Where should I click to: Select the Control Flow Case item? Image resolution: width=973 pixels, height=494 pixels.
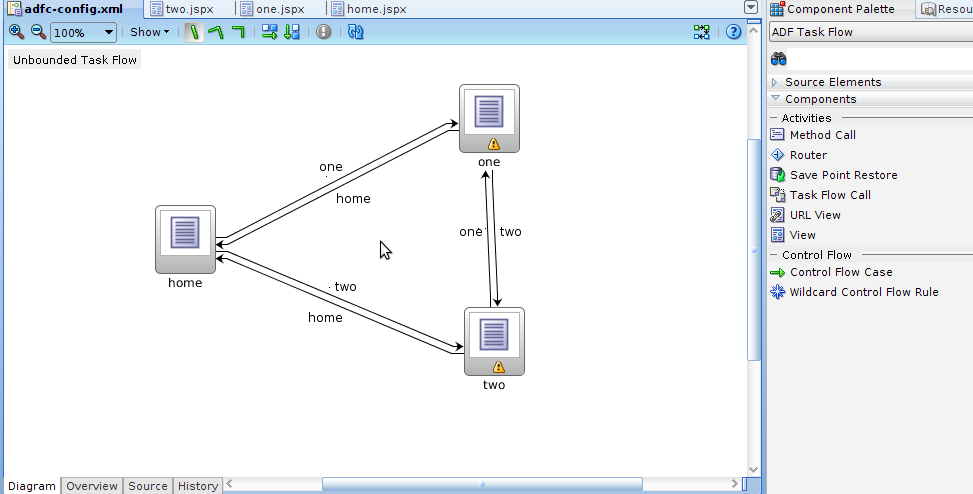(x=840, y=272)
